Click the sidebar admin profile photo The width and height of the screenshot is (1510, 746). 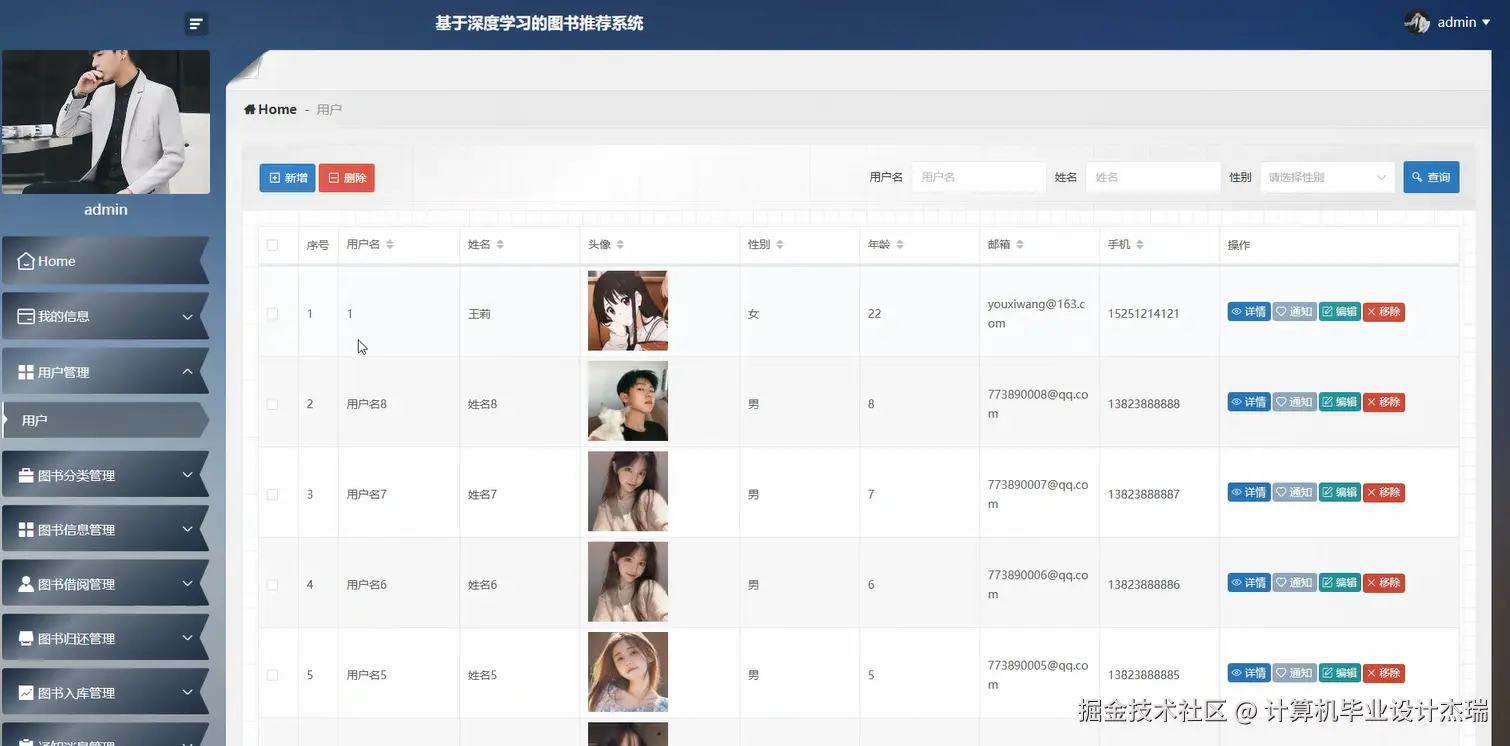point(106,122)
